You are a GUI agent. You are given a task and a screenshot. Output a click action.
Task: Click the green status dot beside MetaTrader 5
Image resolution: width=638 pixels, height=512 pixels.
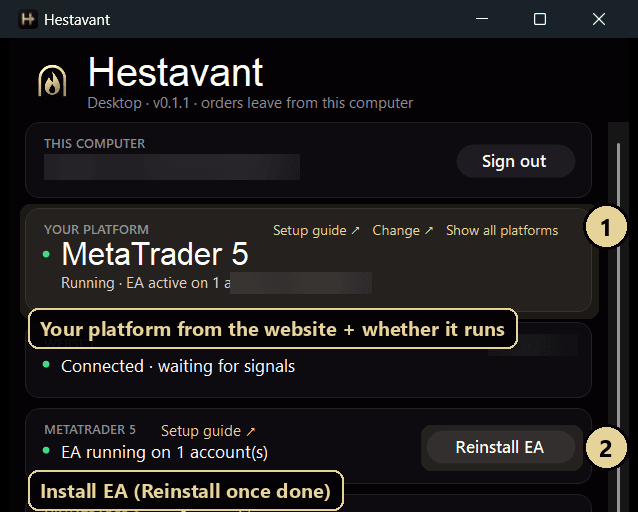(46, 254)
